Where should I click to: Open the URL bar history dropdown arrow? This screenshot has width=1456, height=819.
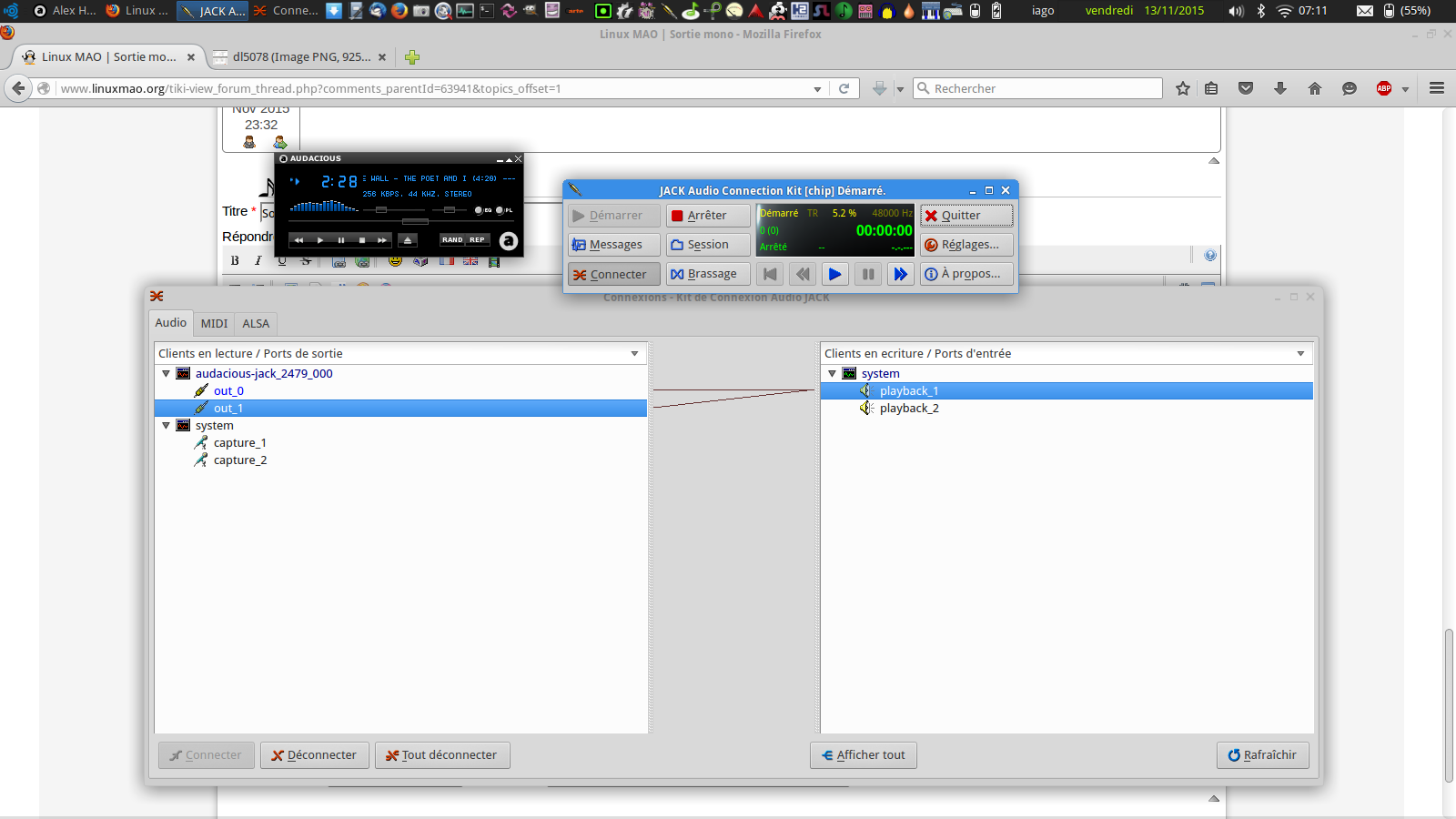pos(817,89)
